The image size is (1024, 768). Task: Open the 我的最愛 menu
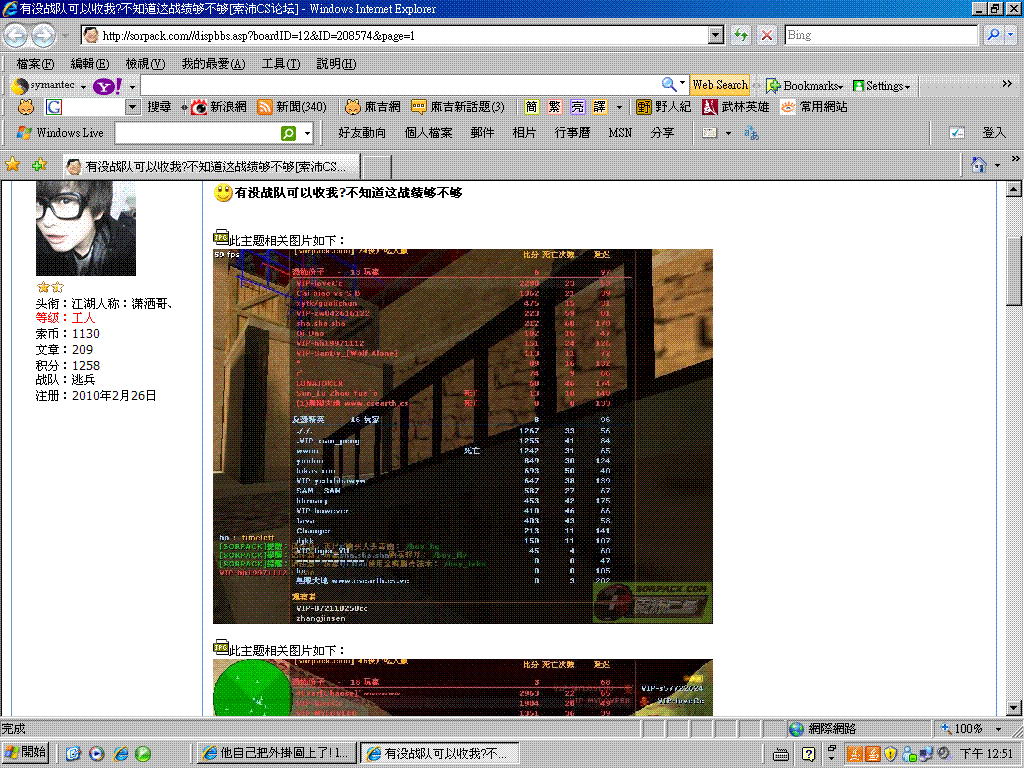(x=212, y=64)
